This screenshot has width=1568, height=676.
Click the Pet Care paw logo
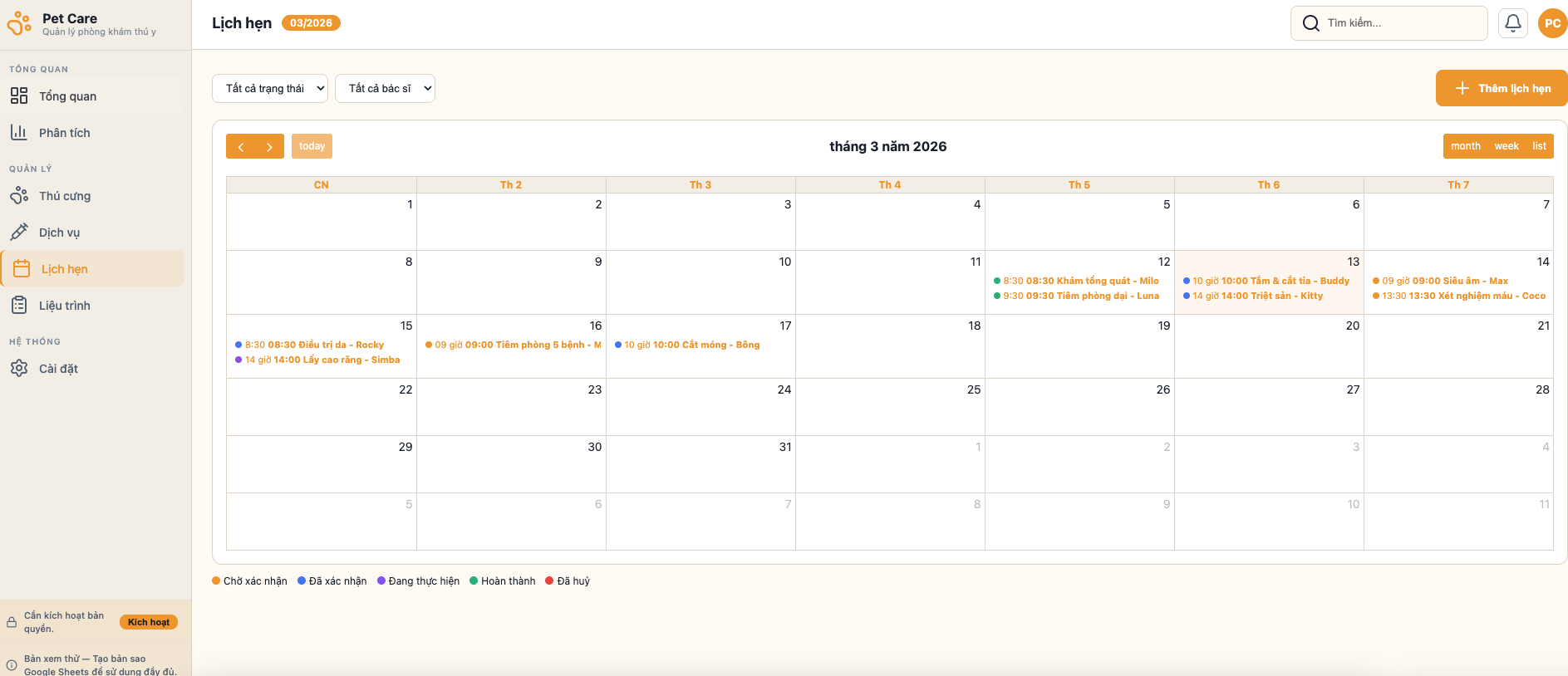click(x=19, y=24)
